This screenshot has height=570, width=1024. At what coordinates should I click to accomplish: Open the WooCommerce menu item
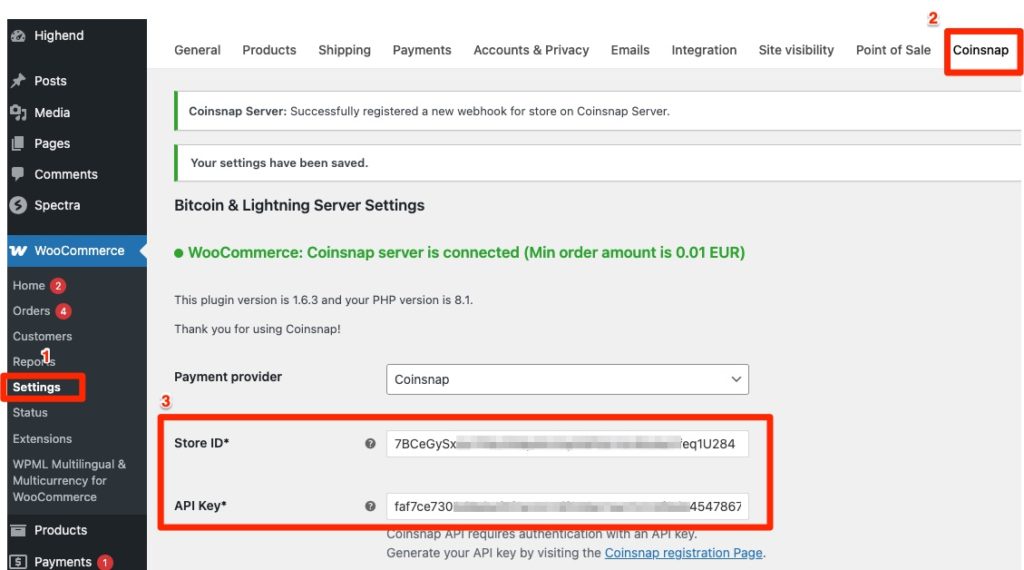[77, 251]
